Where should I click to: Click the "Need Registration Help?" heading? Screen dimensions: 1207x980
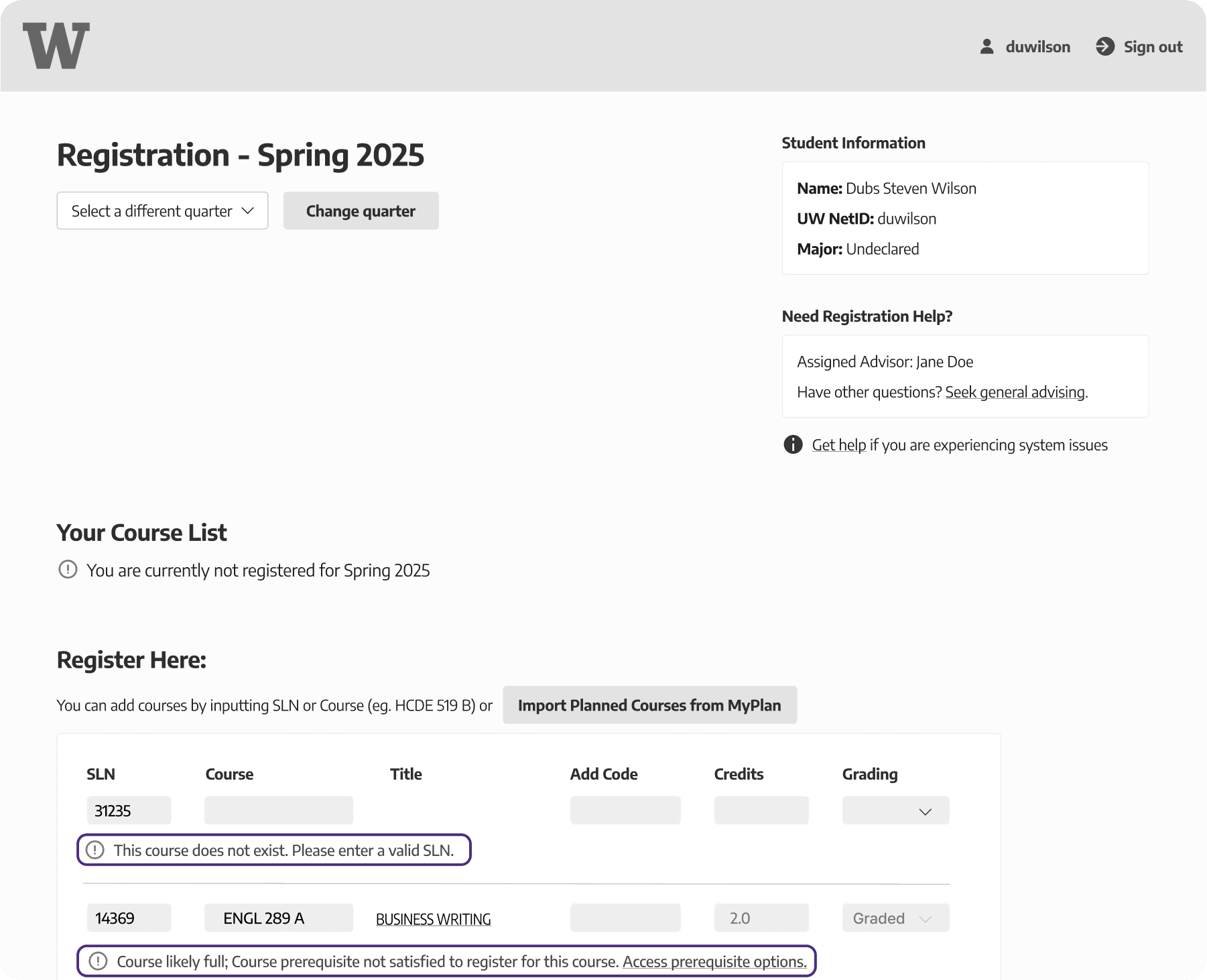[867, 316]
